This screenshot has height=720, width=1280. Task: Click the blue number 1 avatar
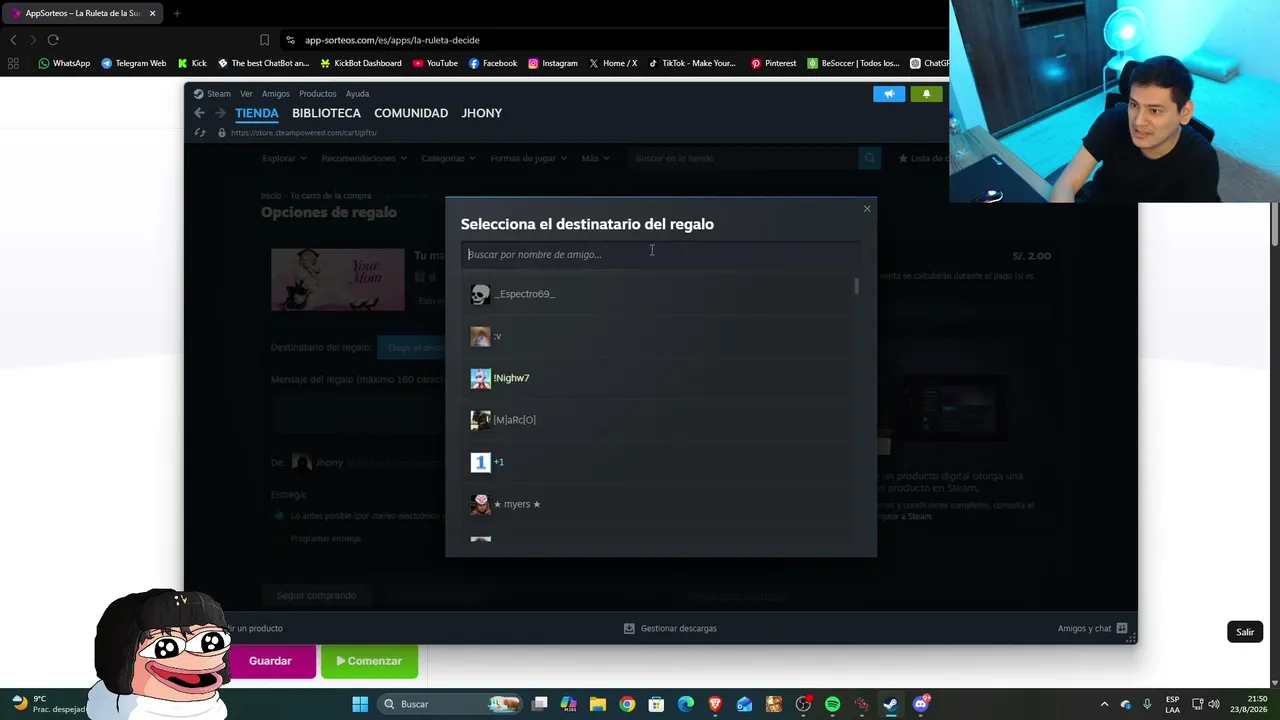coord(480,462)
